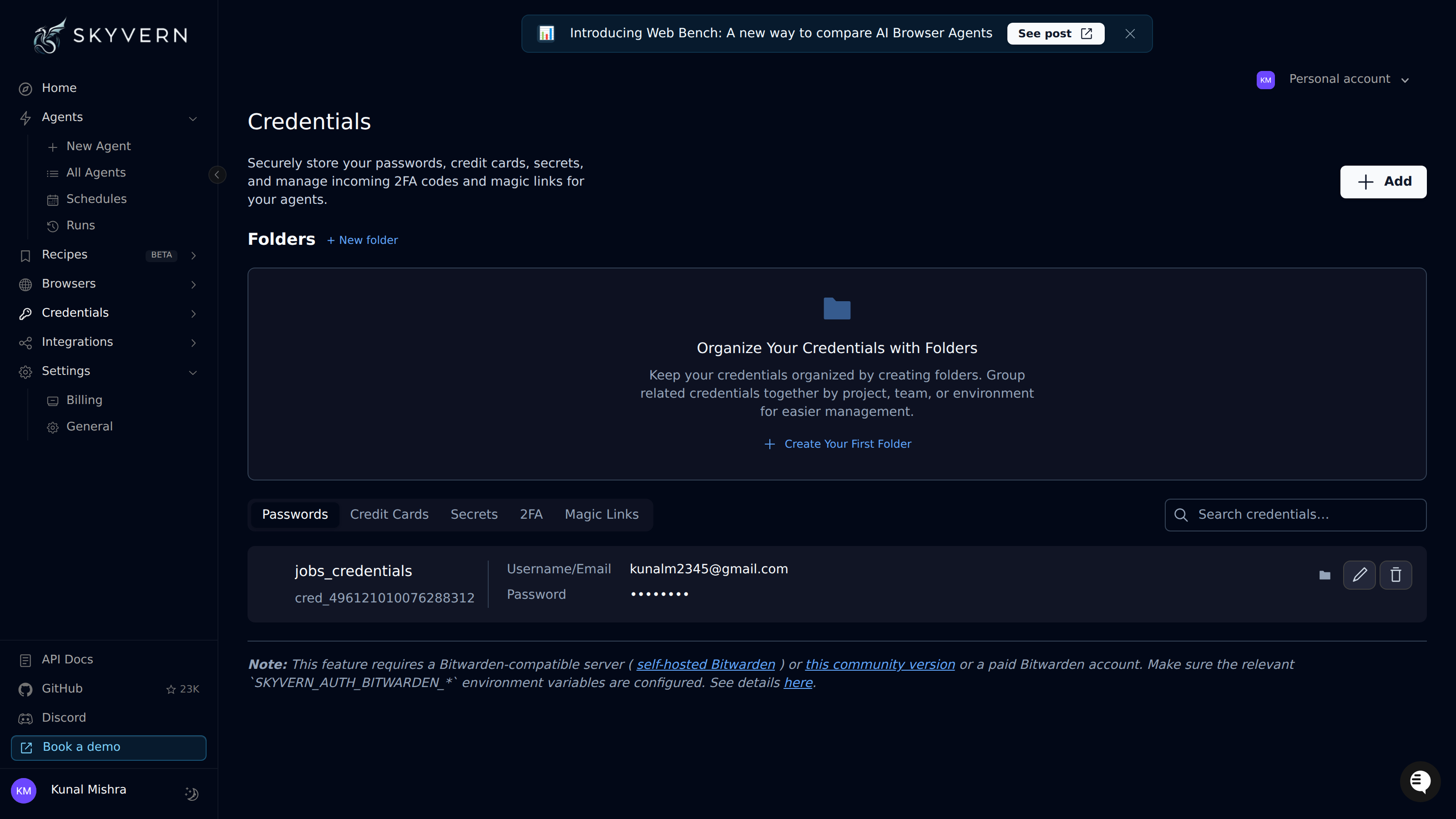This screenshot has height=819, width=1456.
Task: Move jobs_credentials to folder via folder icon
Action: [x=1325, y=576]
